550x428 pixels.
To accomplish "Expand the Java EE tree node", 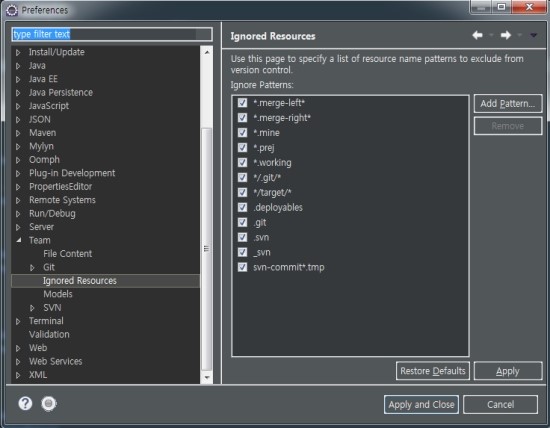I will [x=18, y=79].
